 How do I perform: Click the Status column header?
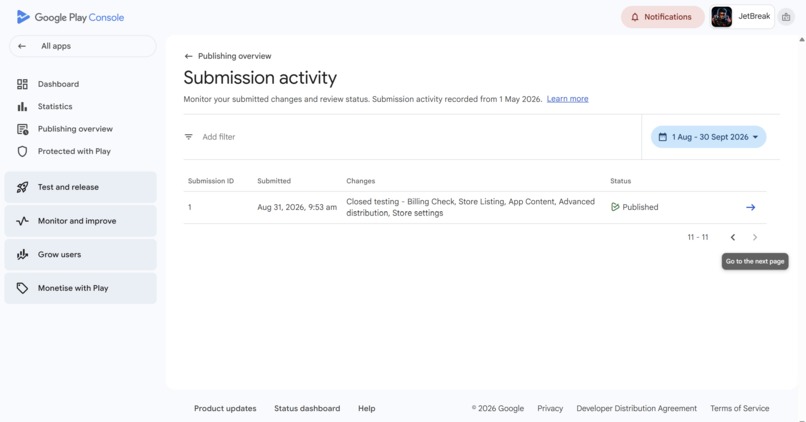tap(620, 181)
